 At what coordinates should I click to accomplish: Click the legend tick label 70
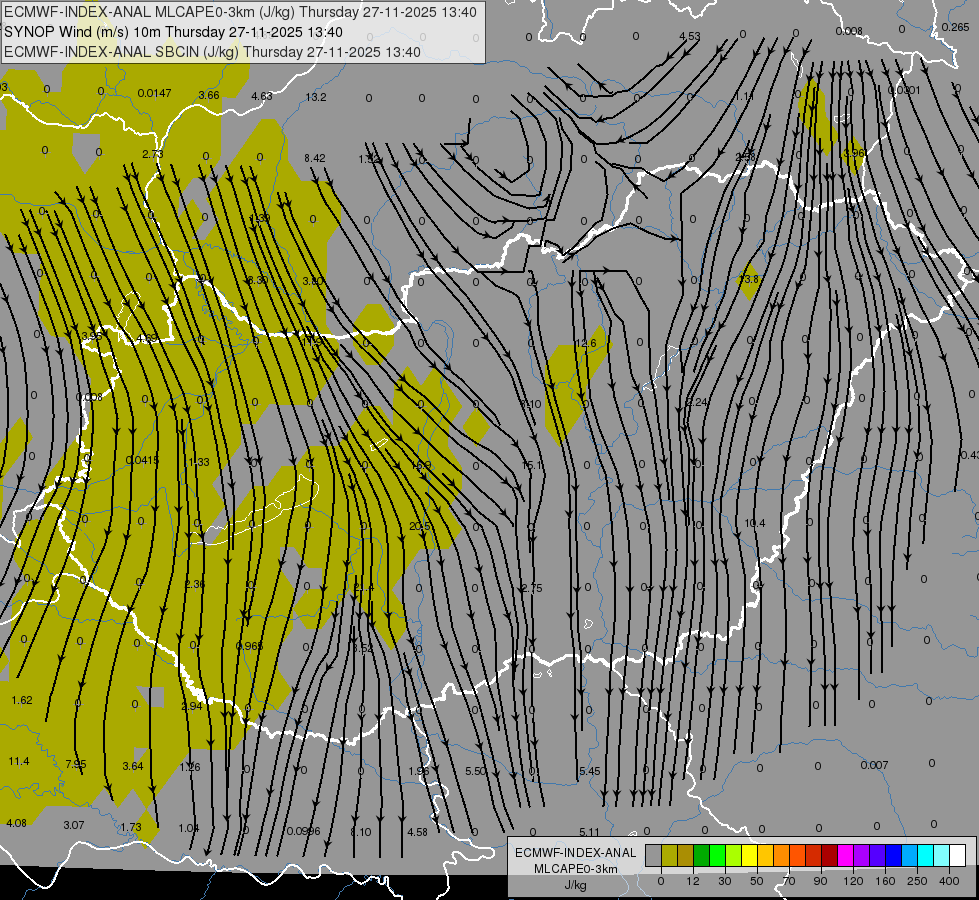point(789,881)
